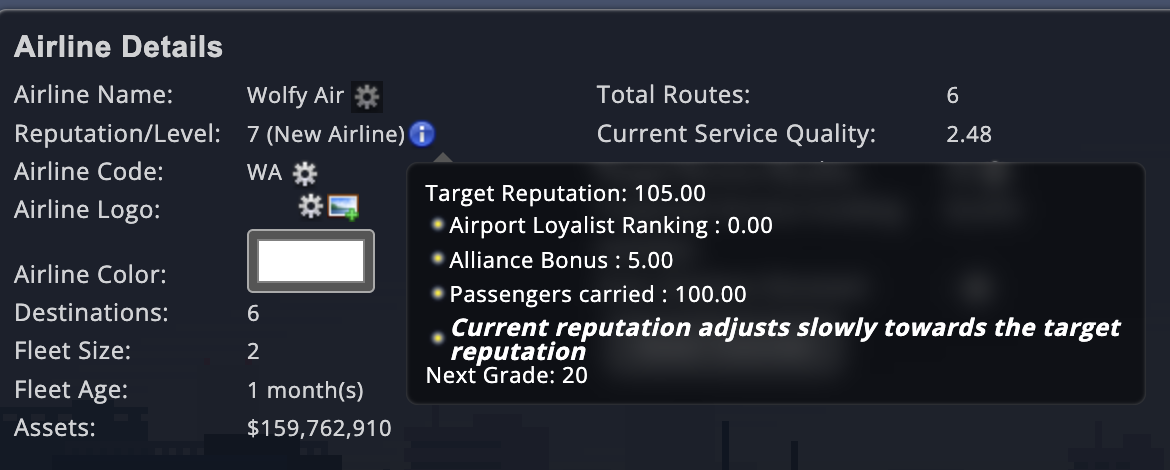
Task: Click the Total Routes label
Action: 673,96
